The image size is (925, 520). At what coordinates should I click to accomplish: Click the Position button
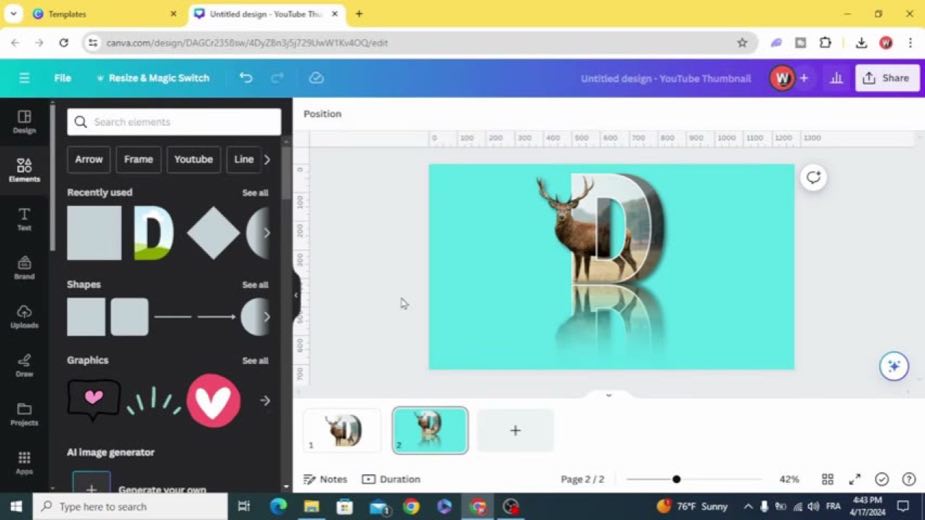[x=322, y=114]
